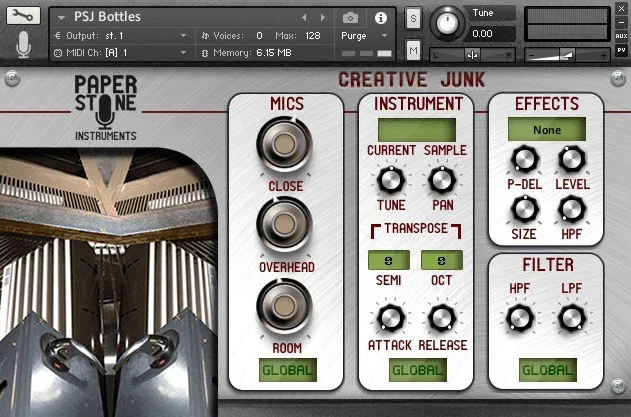Minimize the instrument header view
Viewport: 631px width, 417px height.
[621, 22]
